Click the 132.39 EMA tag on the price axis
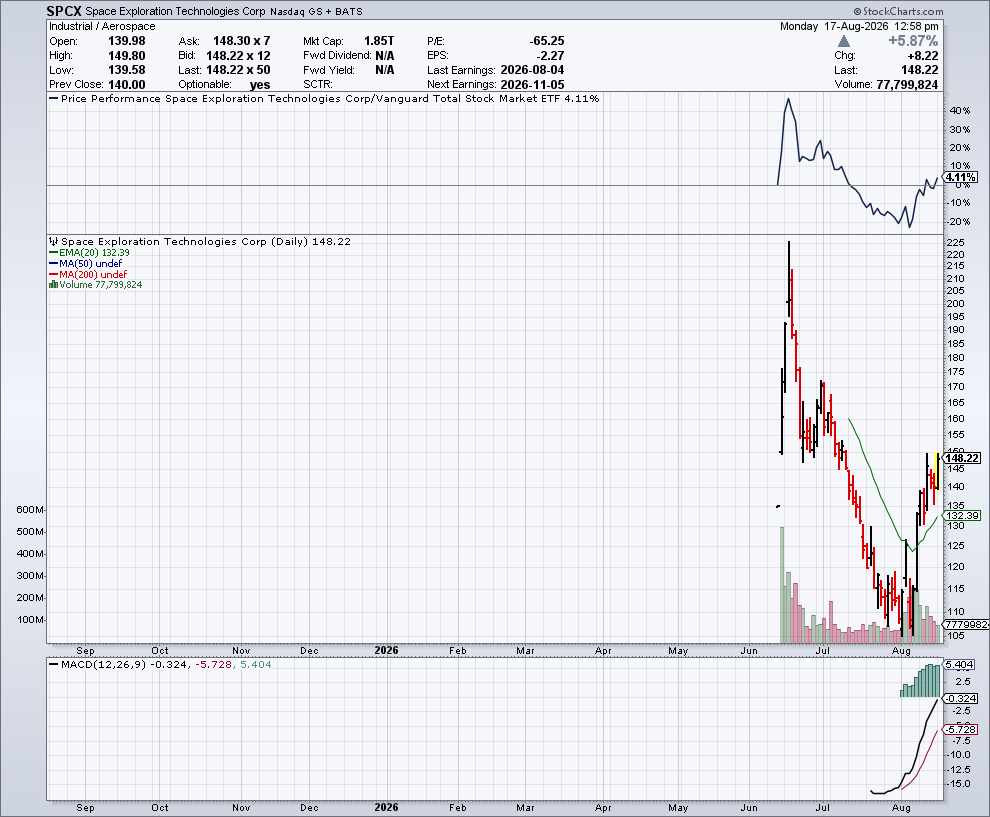The width and height of the screenshot is (990, 817). (962, 515)
